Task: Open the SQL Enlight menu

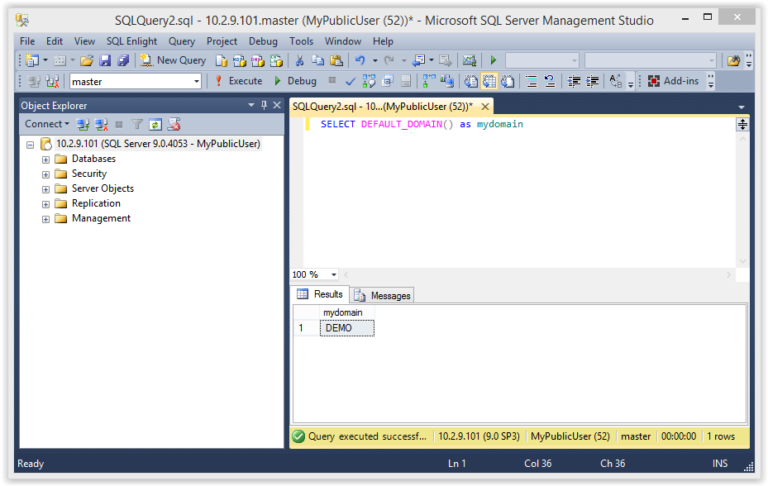Action: coord(132,41)
